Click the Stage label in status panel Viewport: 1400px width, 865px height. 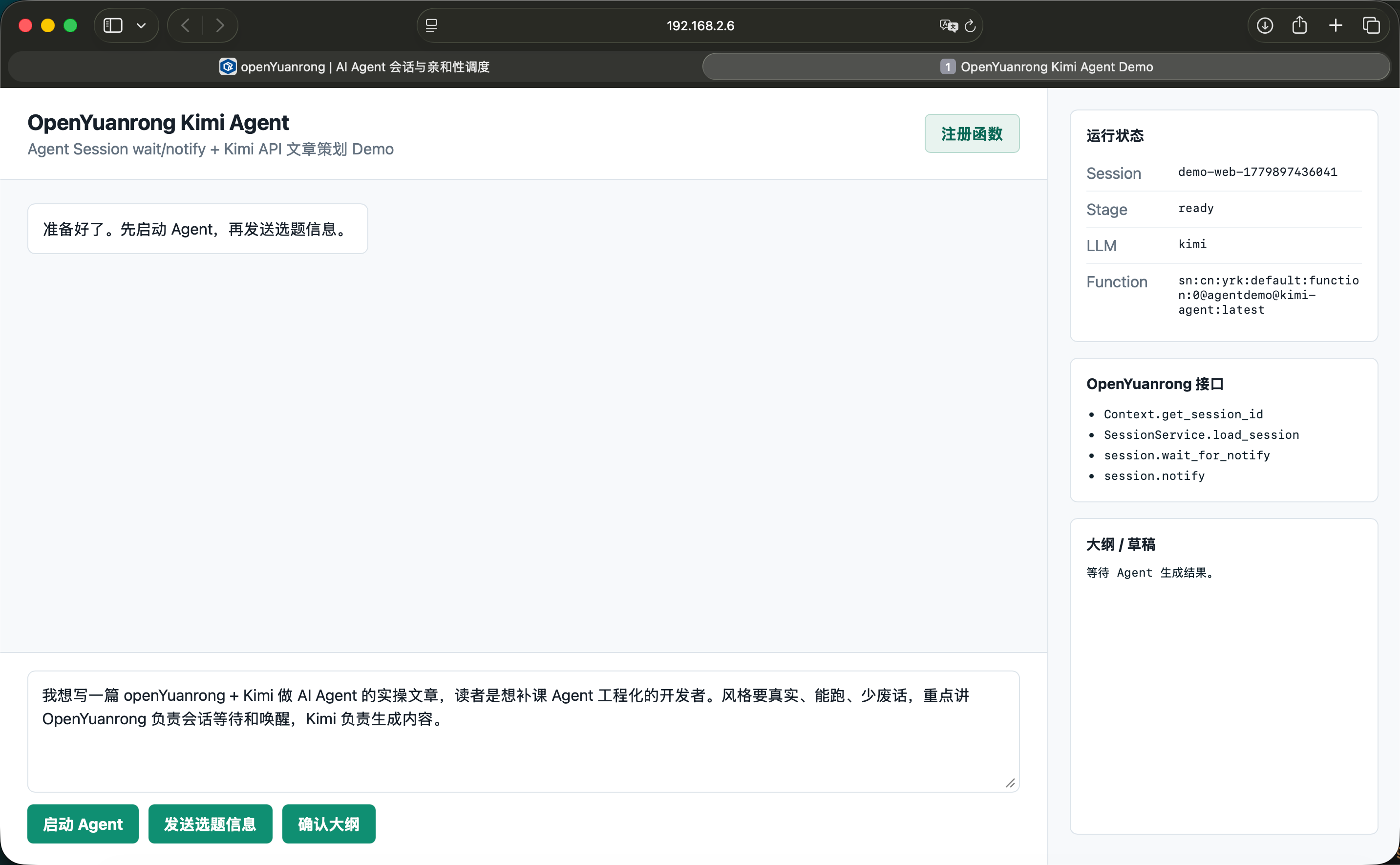[1107, 209]
